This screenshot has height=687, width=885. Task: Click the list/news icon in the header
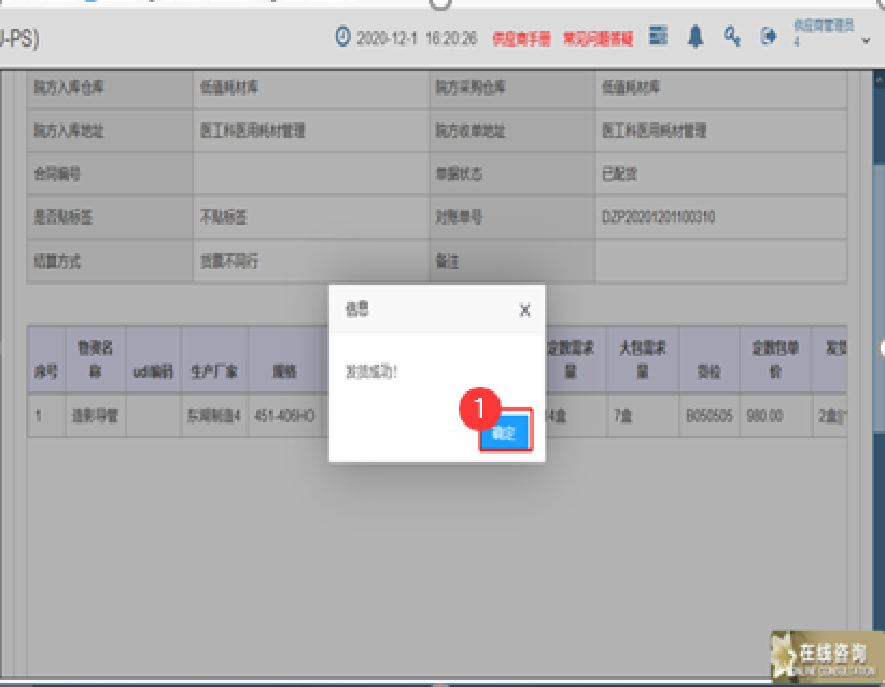click(658, 36)
